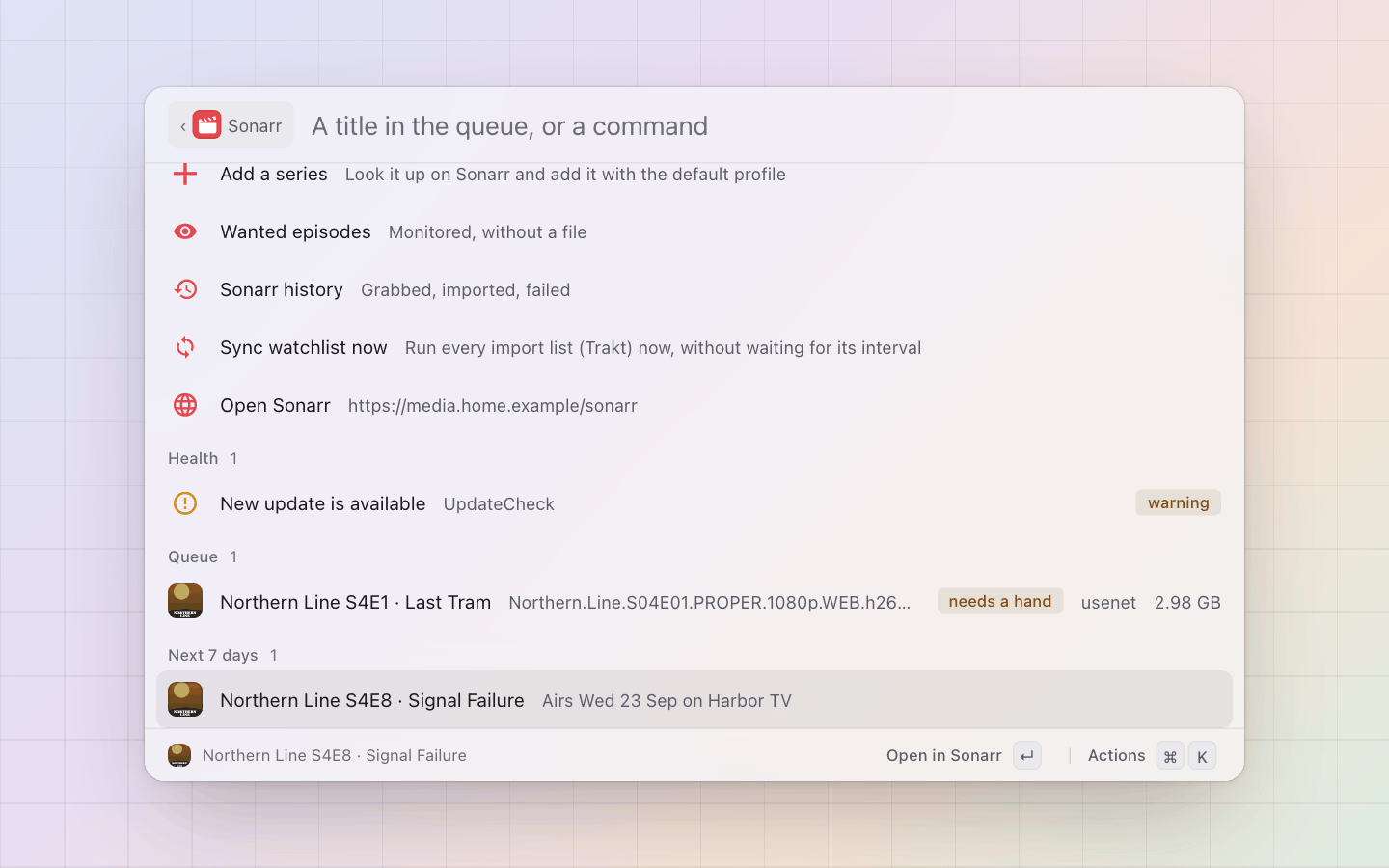1389x868 pixels.
Task: Open the Actions menu in the bottom bar
Action: click(1151, 756)
